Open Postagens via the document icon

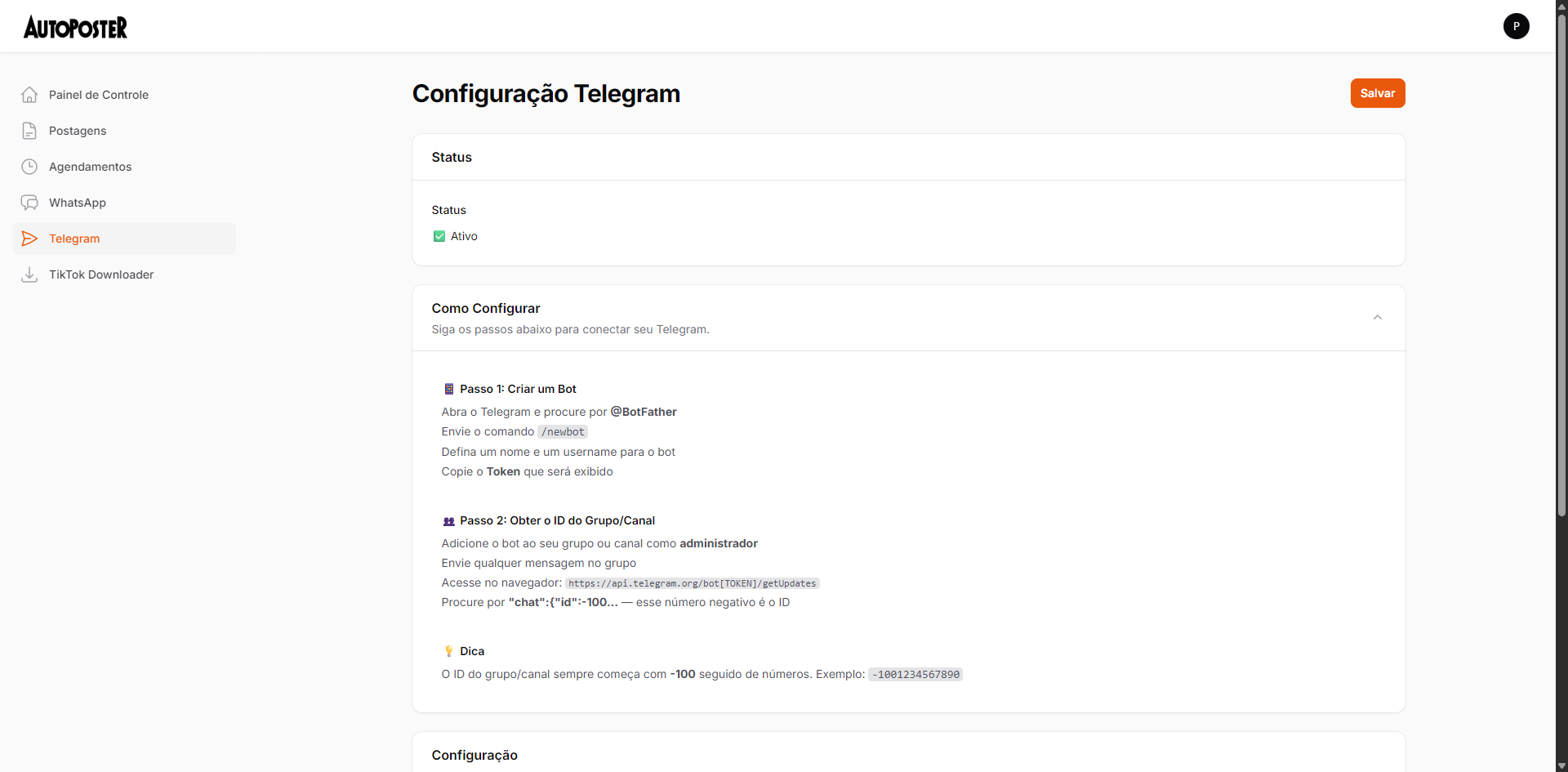29,131
